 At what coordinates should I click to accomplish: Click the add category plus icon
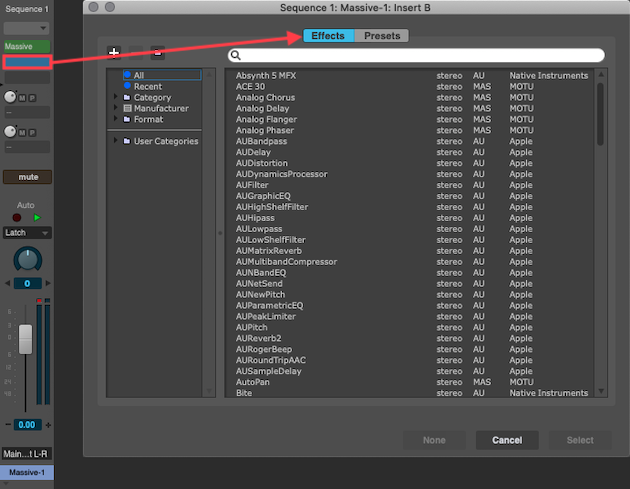tap(114, 52)
